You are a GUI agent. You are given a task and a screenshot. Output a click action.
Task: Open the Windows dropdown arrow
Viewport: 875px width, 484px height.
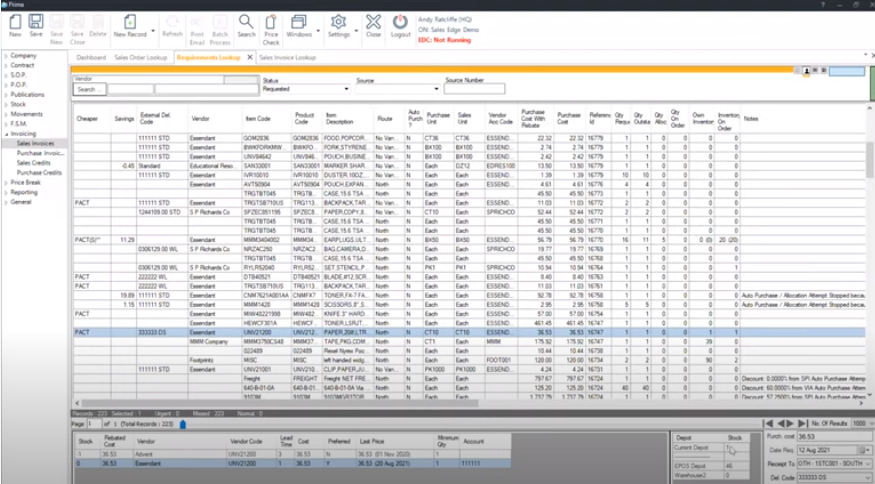[x=318, y=31]
